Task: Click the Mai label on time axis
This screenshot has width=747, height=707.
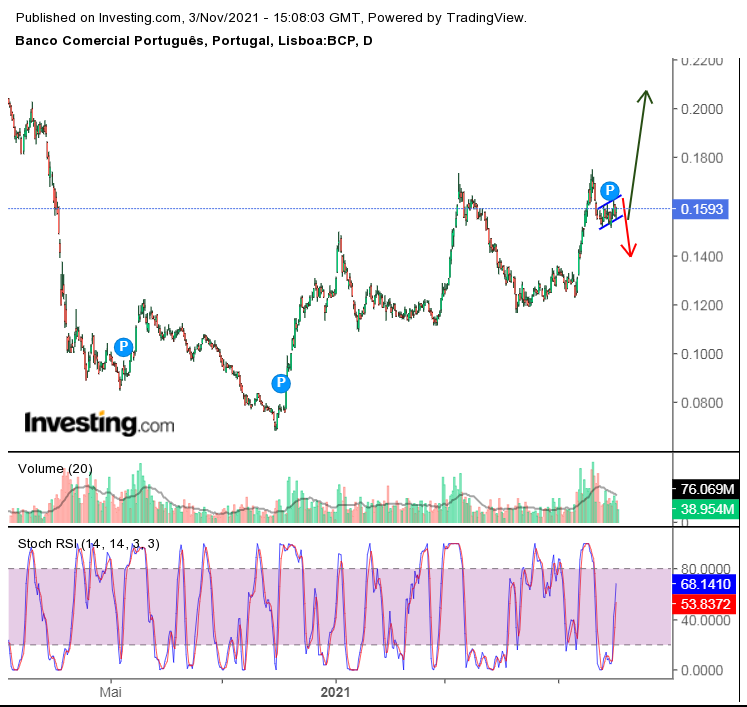Action: click(111, 692)
